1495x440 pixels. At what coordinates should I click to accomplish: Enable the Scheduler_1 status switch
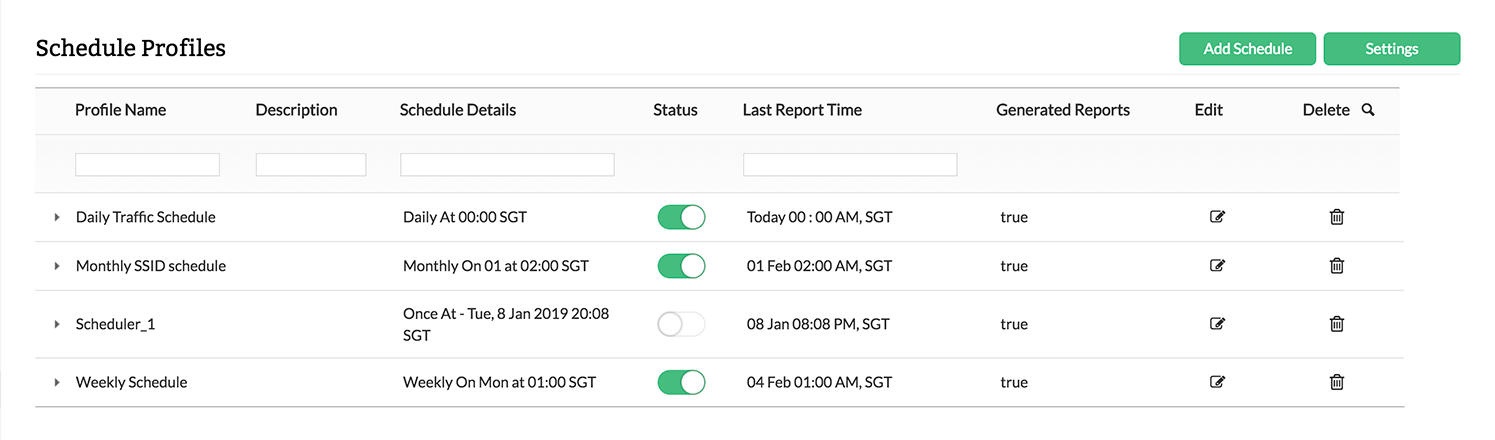681,324
